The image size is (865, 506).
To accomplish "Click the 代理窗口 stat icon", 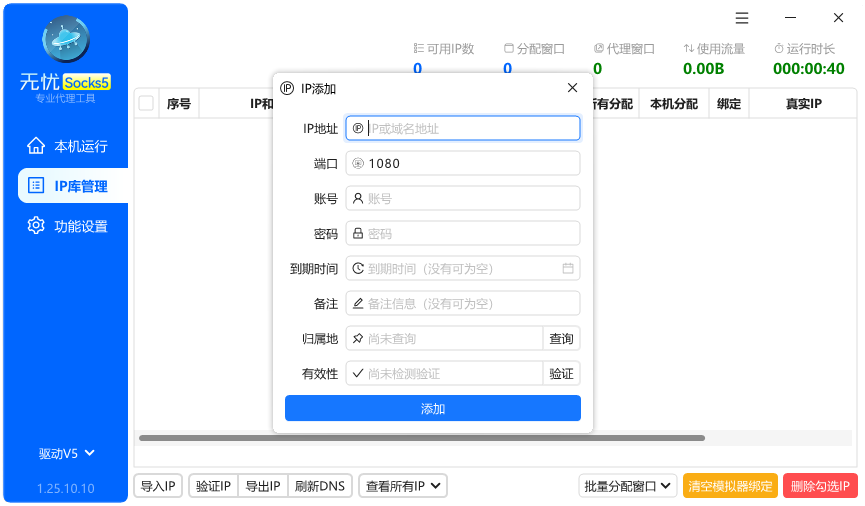I will (x=599, y=48).
